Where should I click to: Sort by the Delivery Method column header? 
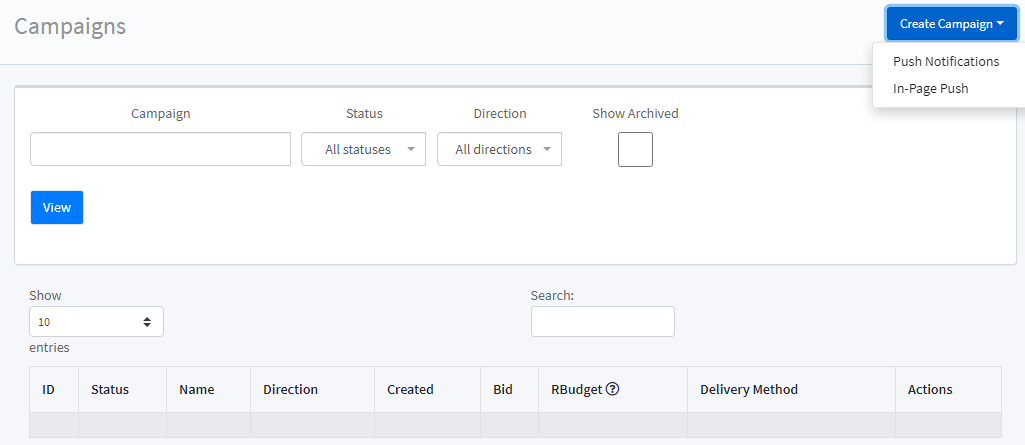(x=749, y=389)
